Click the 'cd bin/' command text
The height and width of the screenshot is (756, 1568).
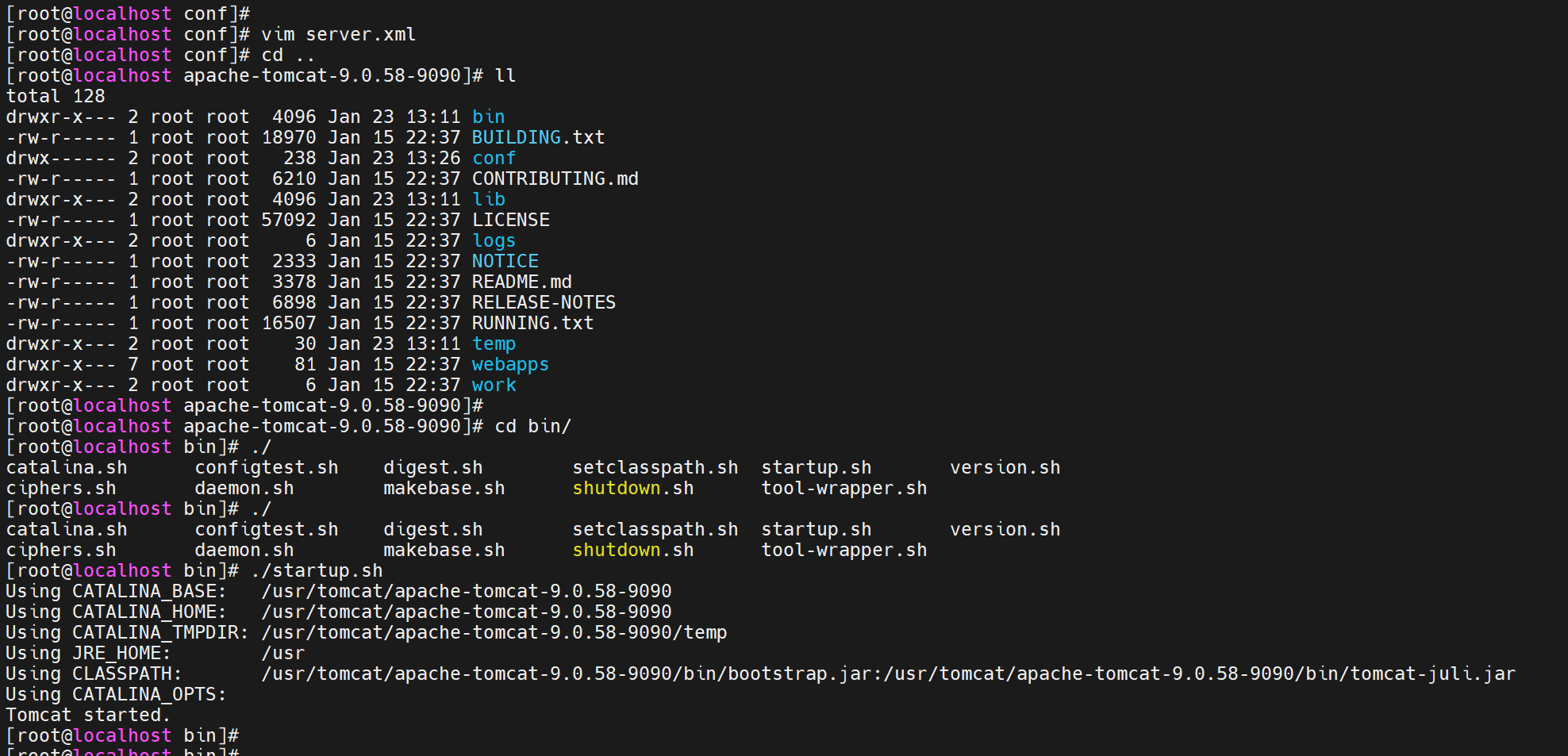click(532, 426)
